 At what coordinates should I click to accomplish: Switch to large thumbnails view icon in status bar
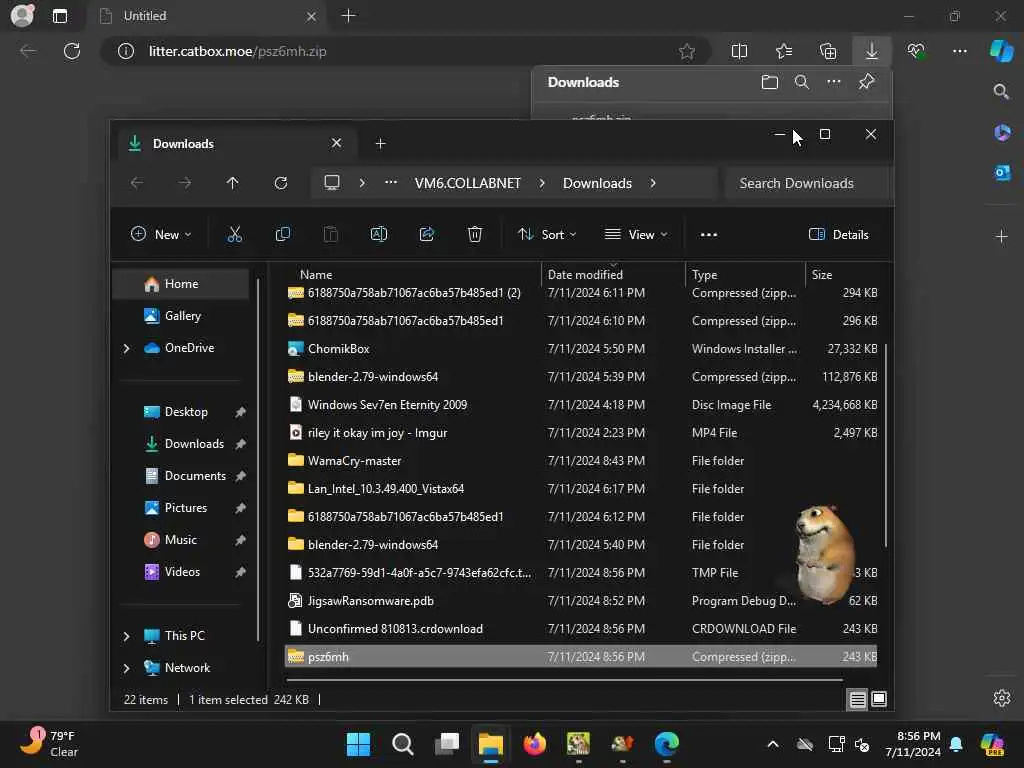(879, 699)
